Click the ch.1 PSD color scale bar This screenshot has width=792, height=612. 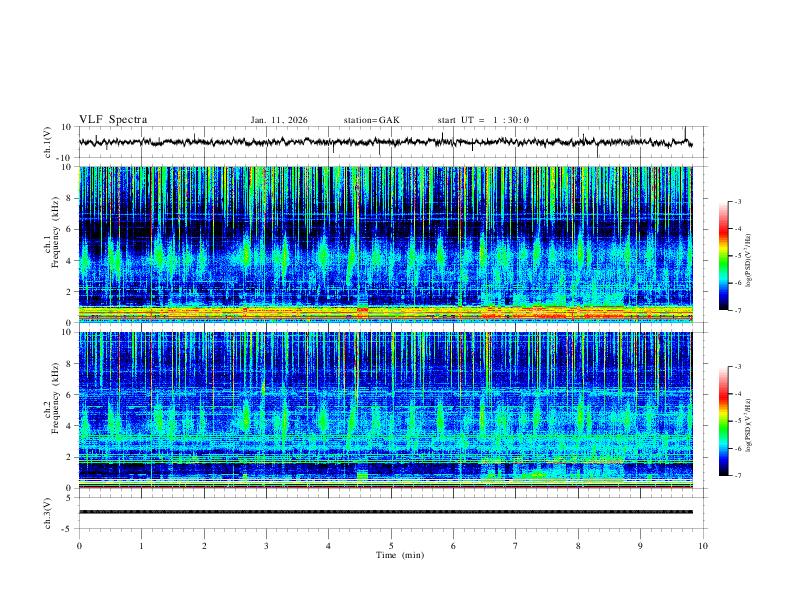(x=723, y=256)
